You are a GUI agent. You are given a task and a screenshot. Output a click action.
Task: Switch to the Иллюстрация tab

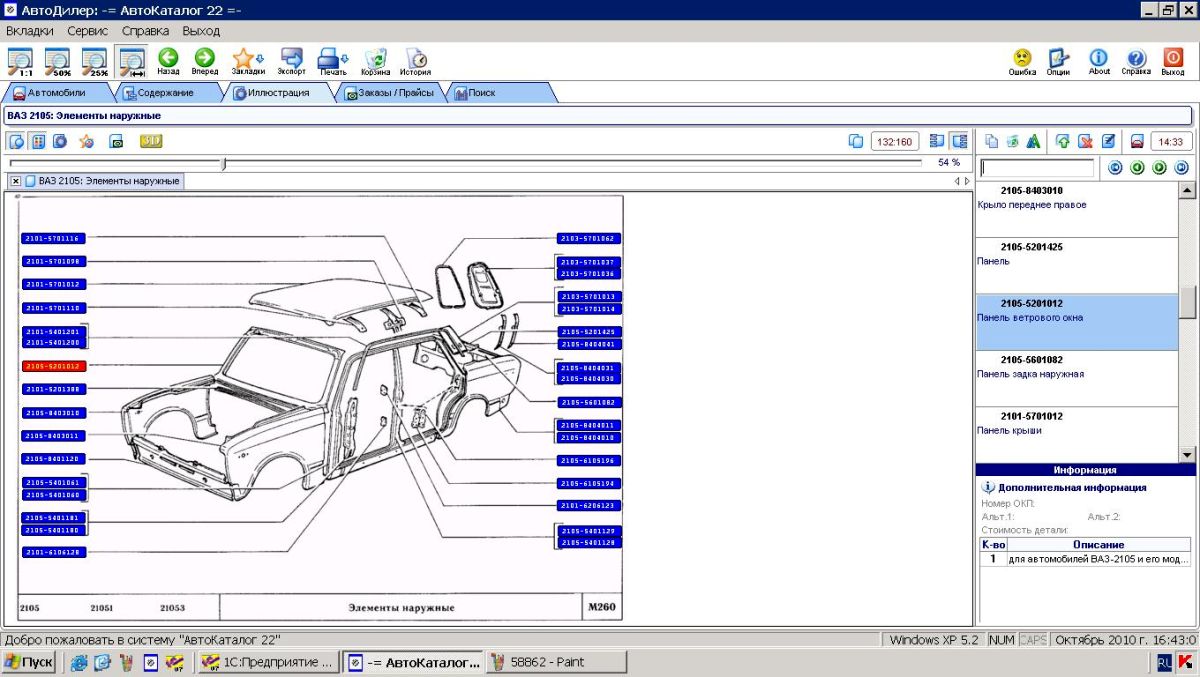pyautogui.click(x=279, y=92)
